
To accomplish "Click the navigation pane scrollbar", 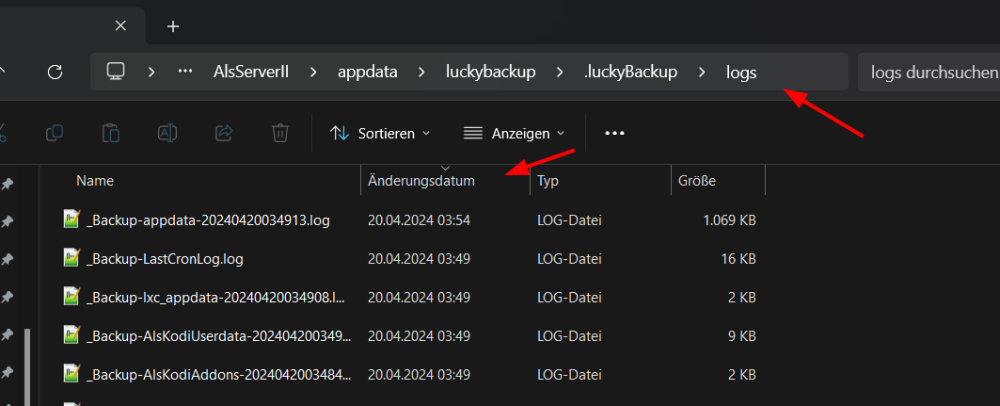I will [x=27, y=367].
